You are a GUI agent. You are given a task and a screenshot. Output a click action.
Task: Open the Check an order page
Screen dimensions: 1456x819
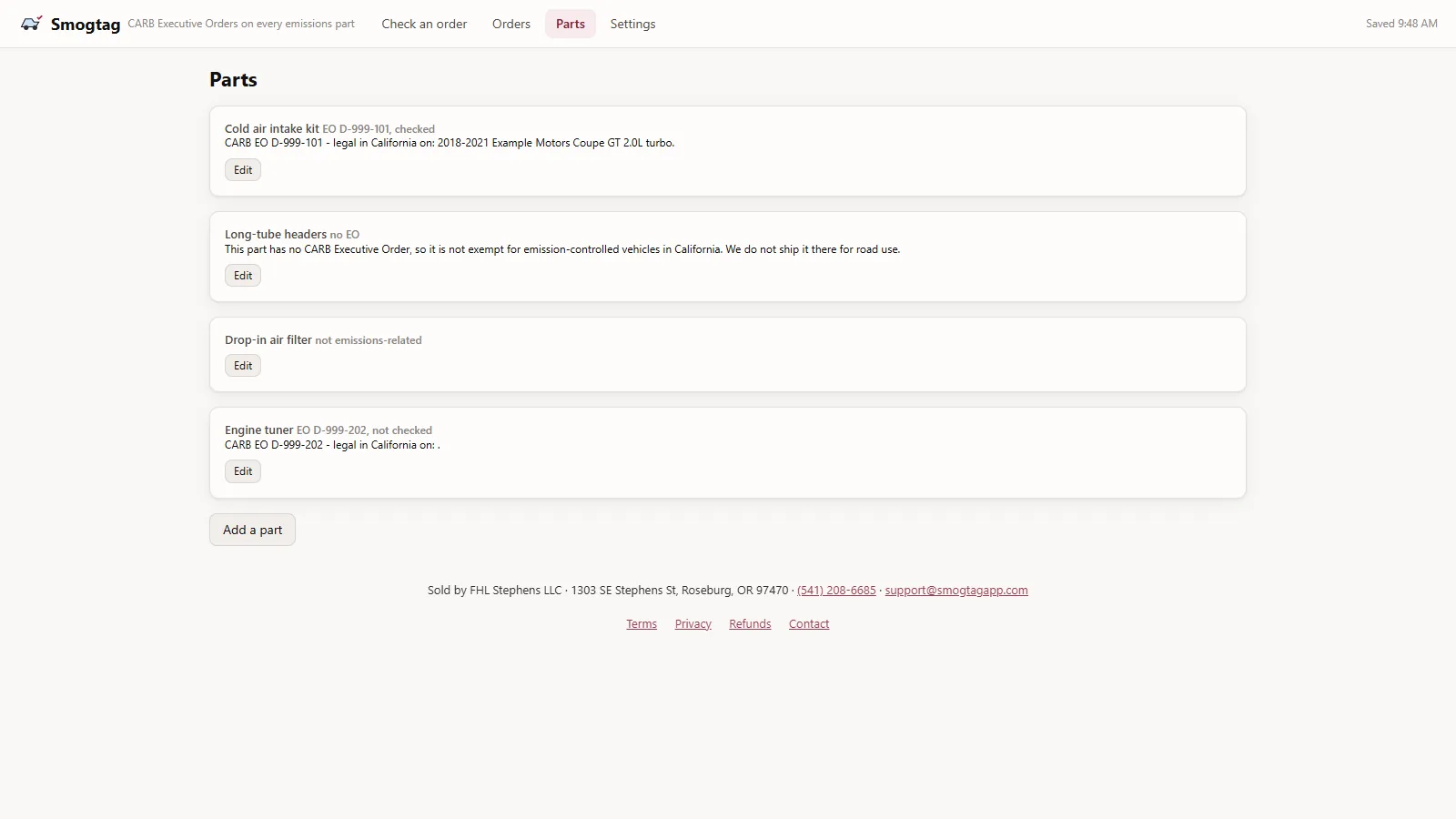click(x=424, y=24)
